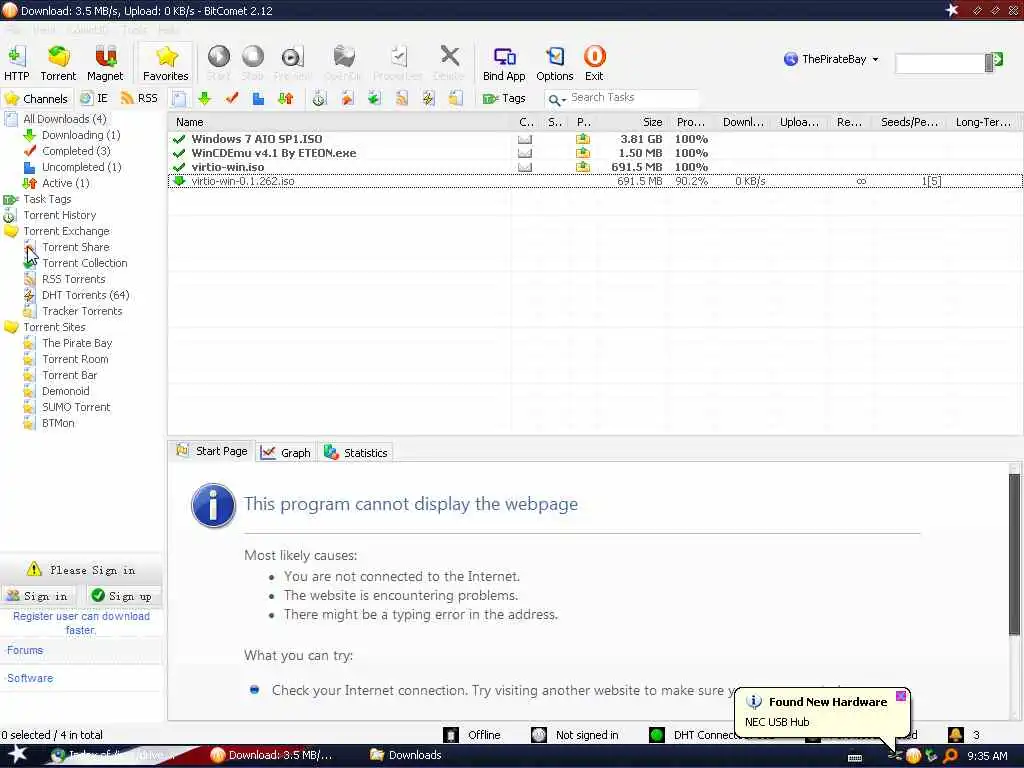Click the Sign up button

pyautogui.click(x=123, y=596)
